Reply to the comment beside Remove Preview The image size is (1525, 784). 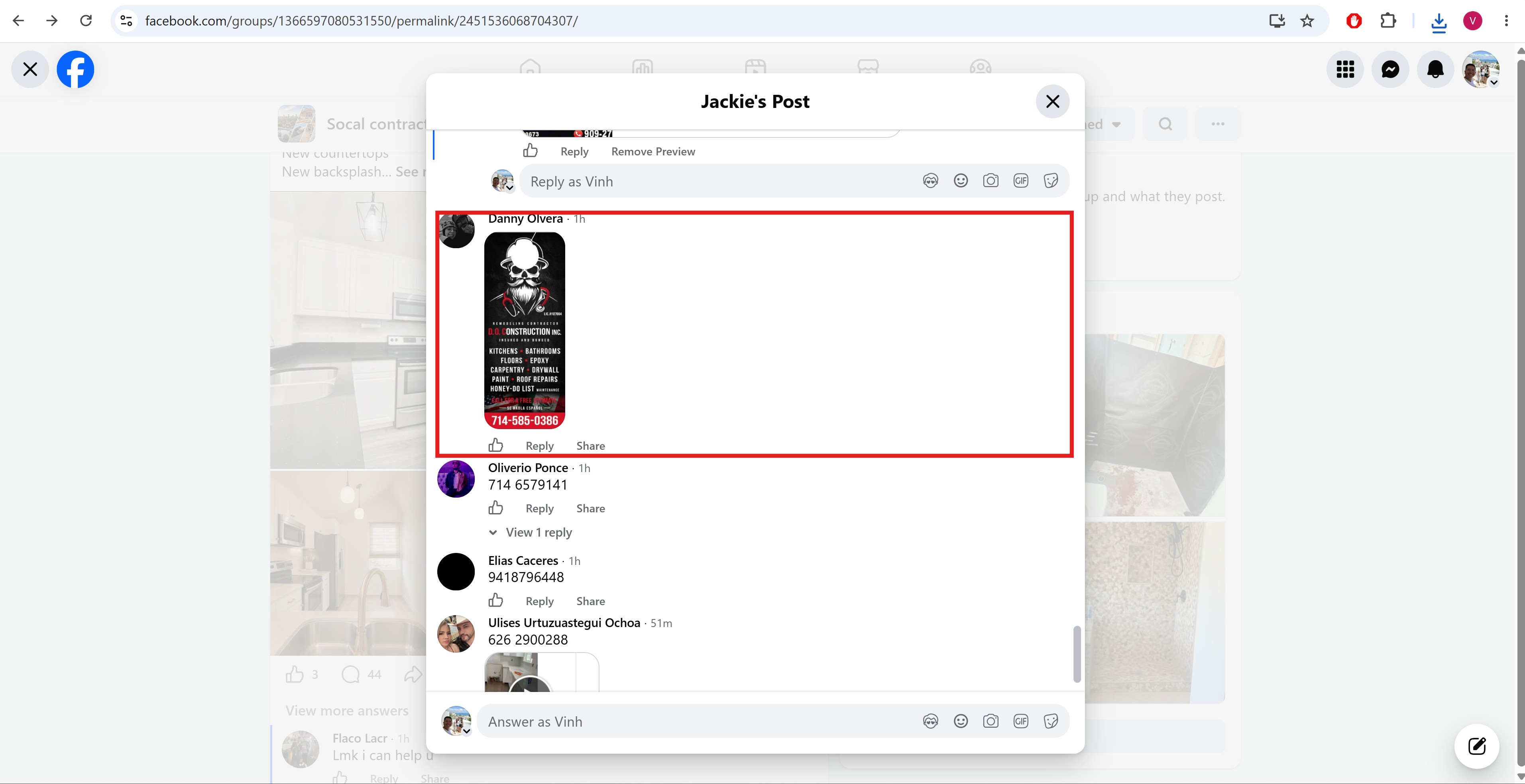574,151
